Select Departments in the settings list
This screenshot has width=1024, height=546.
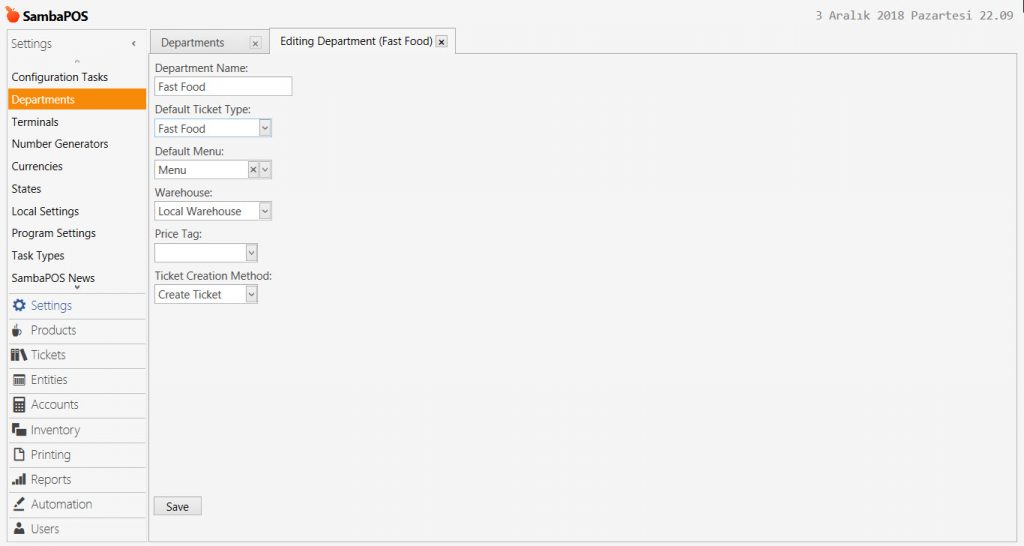(x=77, y=99)
